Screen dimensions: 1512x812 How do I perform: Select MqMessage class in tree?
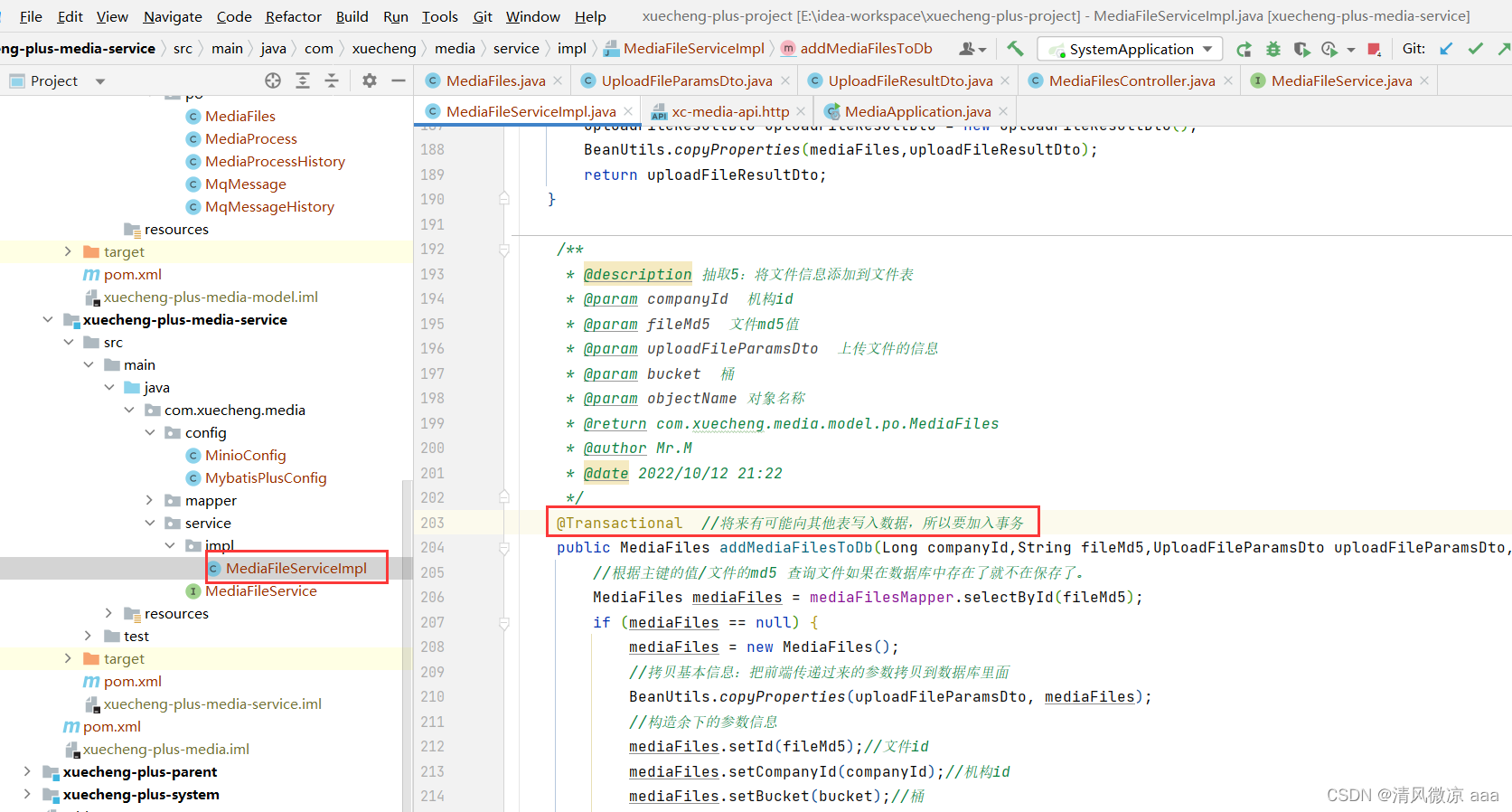[x=245, y=184]
